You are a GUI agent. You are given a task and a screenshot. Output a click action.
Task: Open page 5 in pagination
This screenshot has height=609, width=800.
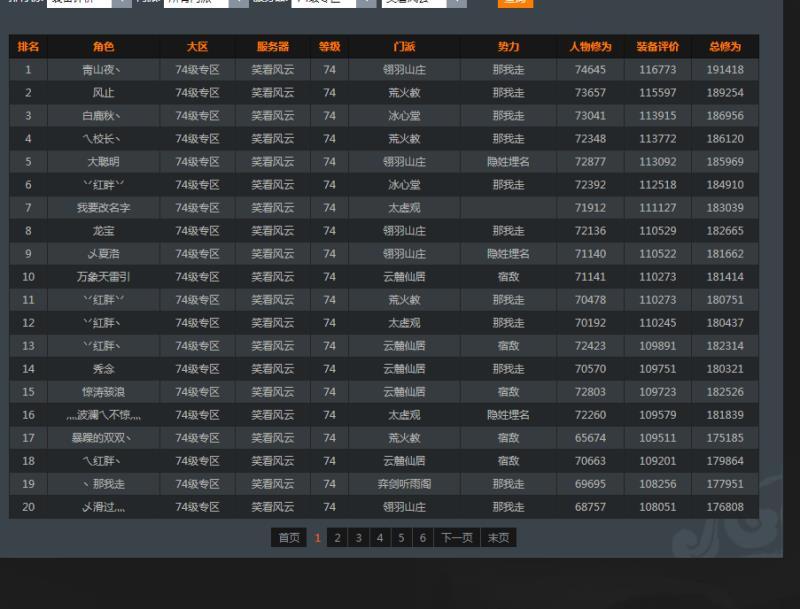(402, 538)
